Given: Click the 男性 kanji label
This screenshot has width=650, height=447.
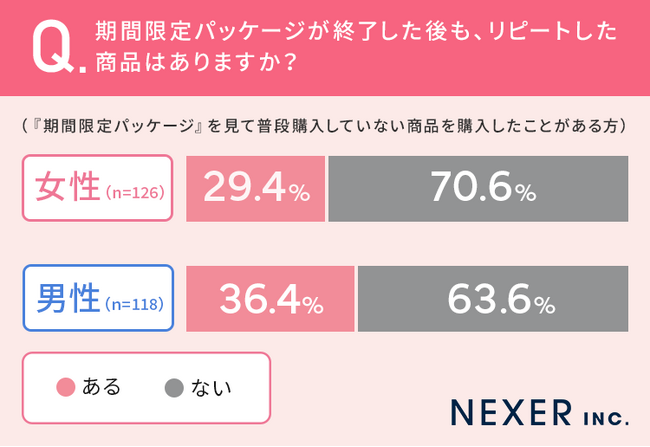Looking at the screenshot, I should (x=67, y=298).
